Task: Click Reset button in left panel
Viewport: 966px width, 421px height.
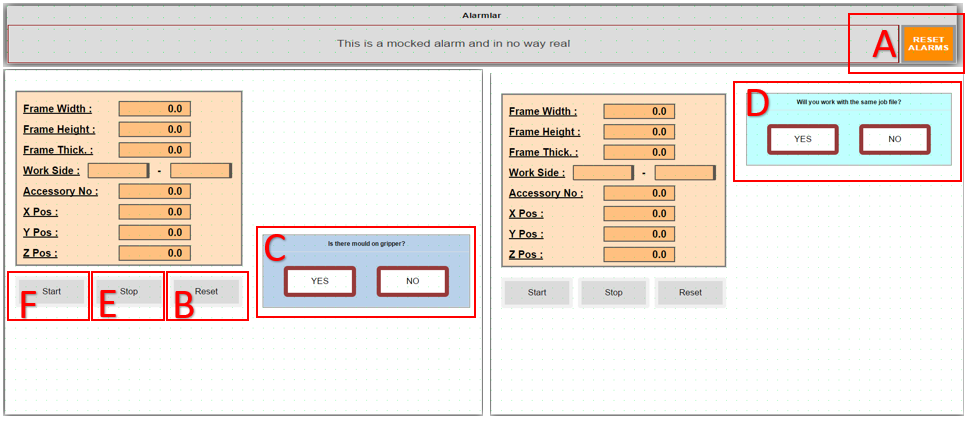Action: pyautogui.click(x=206, y=292)
